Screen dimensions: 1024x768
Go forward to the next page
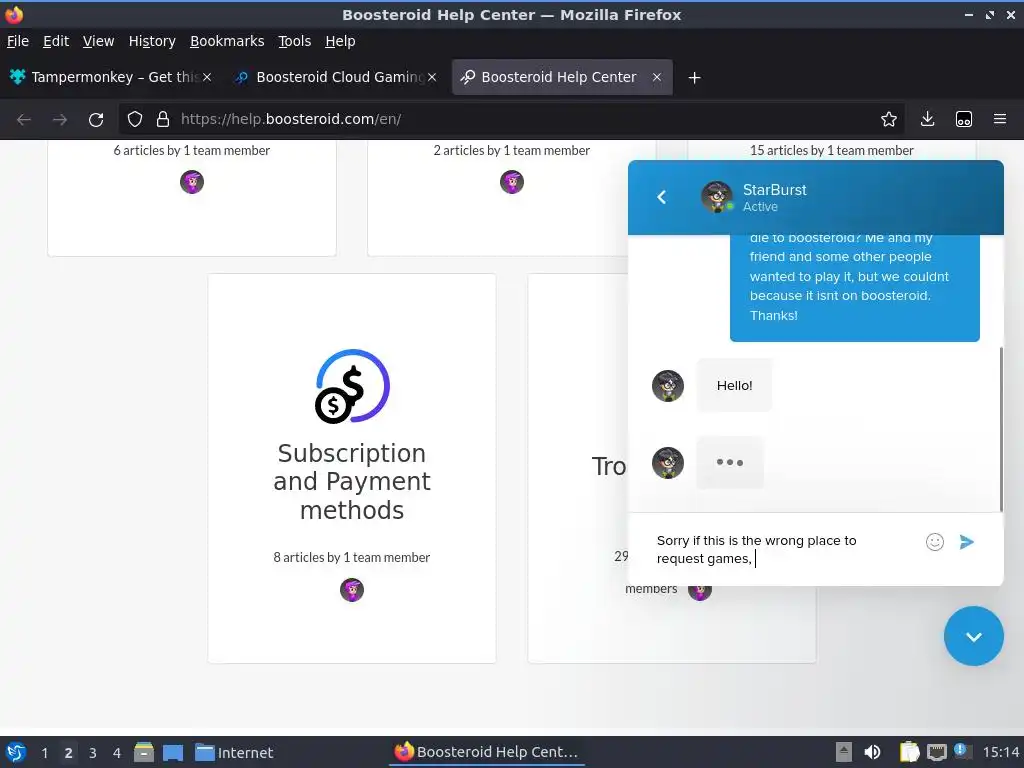point(60,120)
